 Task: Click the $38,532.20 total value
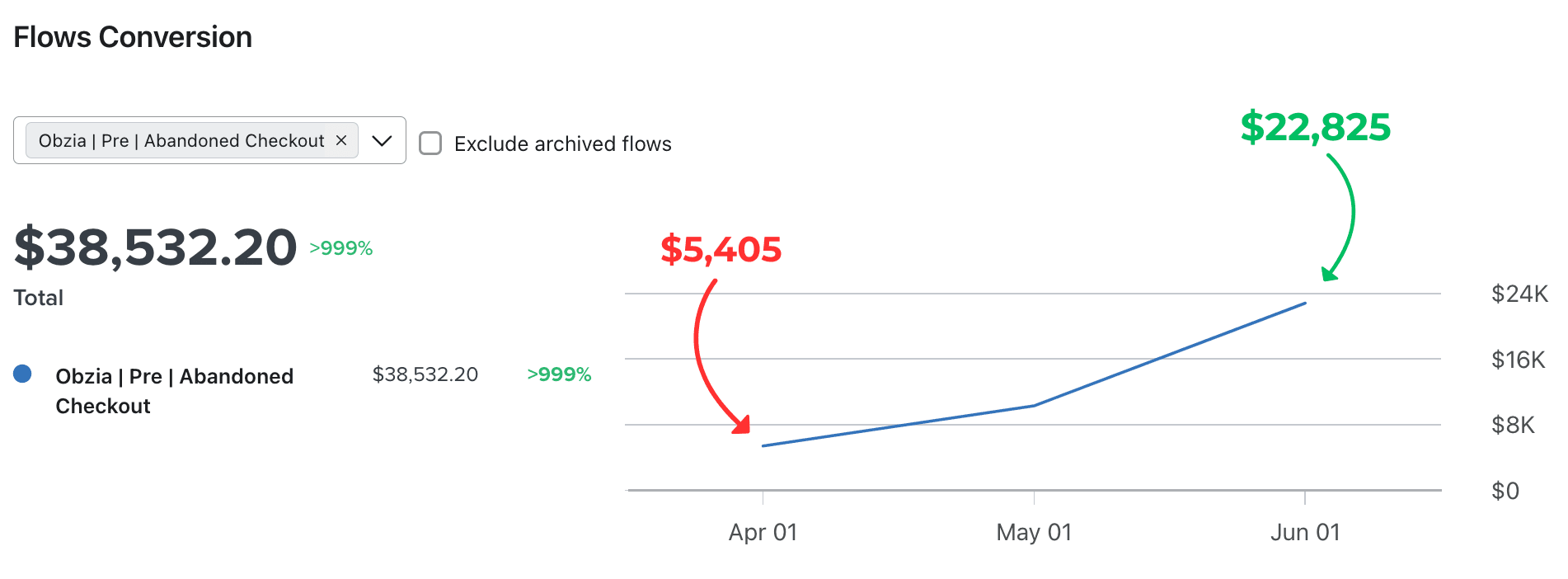156,247
